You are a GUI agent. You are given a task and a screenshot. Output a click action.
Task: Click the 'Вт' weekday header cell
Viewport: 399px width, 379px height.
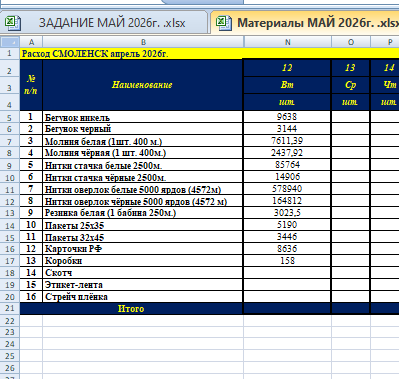287,85
